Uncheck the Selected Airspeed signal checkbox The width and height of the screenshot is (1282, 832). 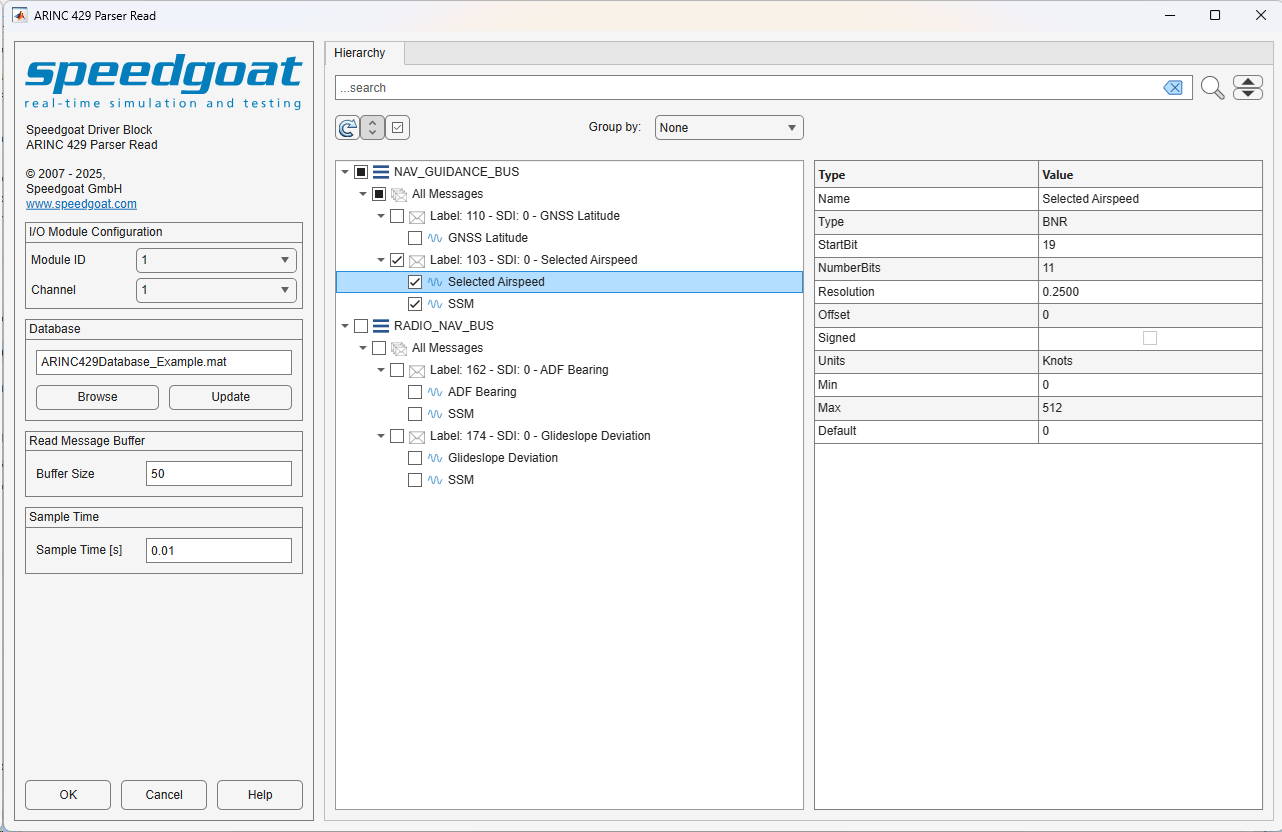tap(415, 282)
